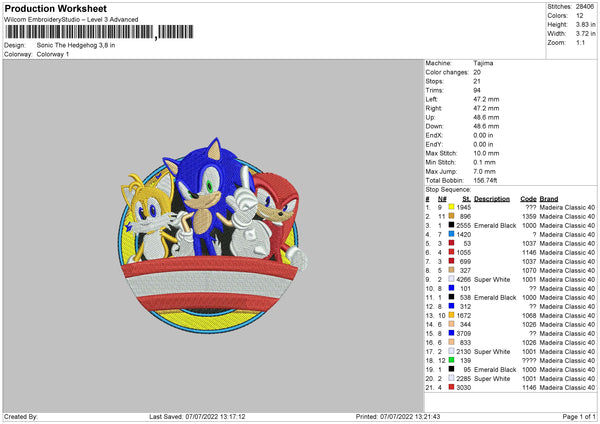
Task: Click the Trims value 94
Action: click(x=477, y=90)
